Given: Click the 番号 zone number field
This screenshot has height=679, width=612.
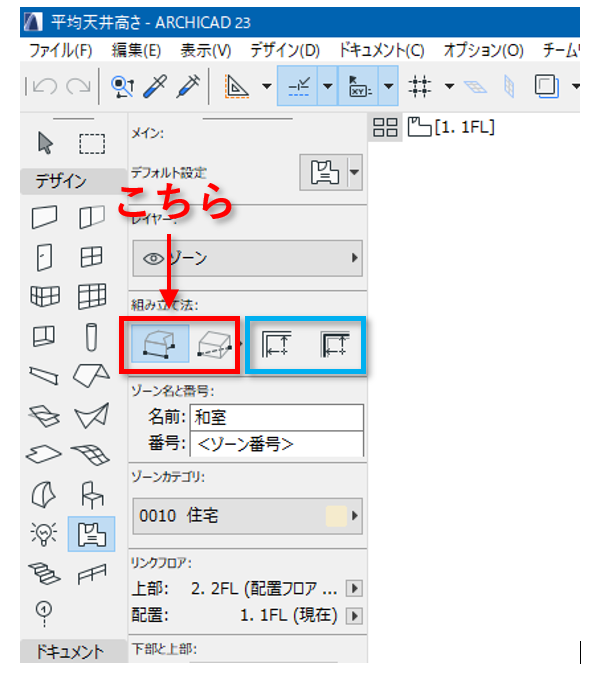Looking at the screenshot, I should tap(276, 444).
